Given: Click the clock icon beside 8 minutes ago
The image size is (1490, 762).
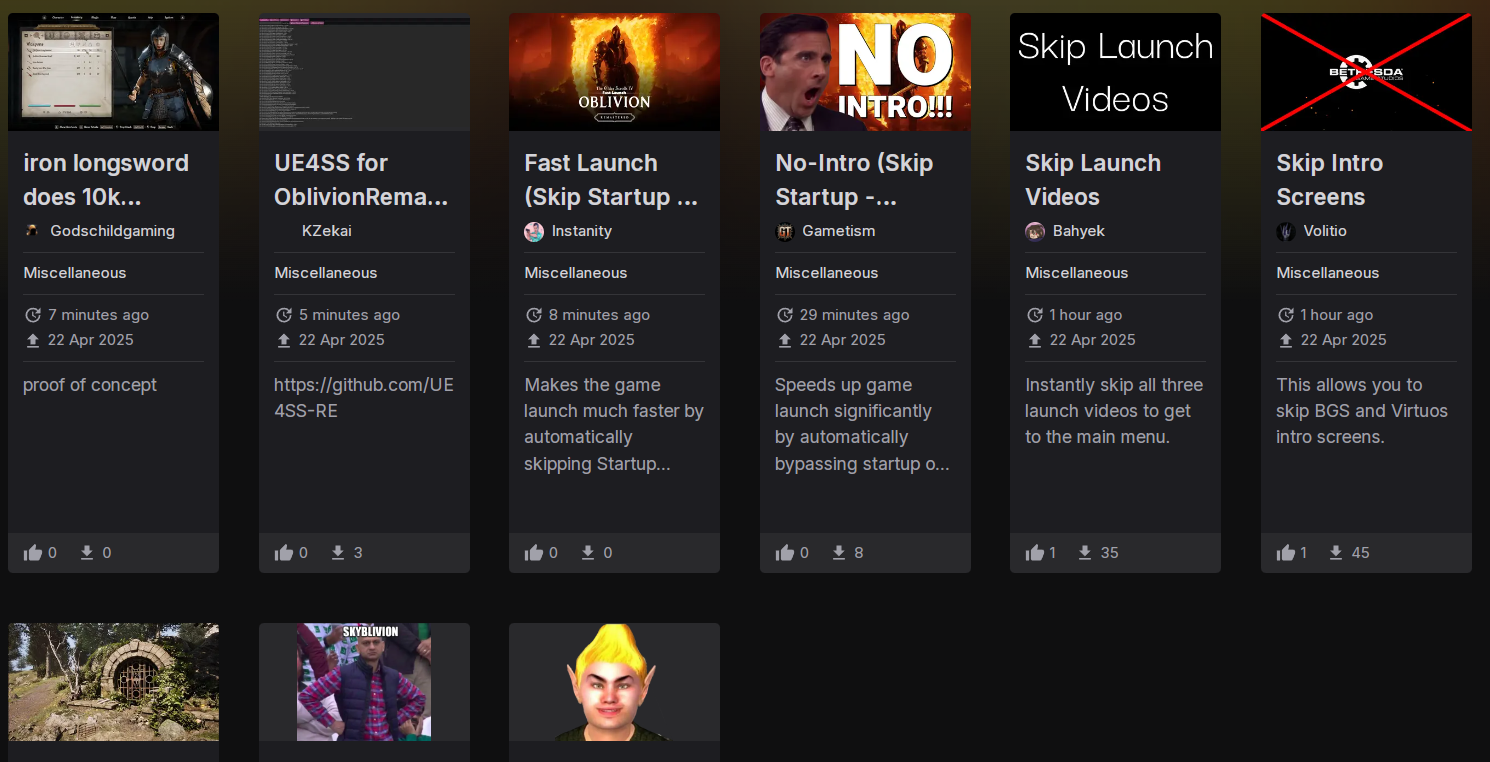Looking at the screenshot, I should click(x=534, y=315).
